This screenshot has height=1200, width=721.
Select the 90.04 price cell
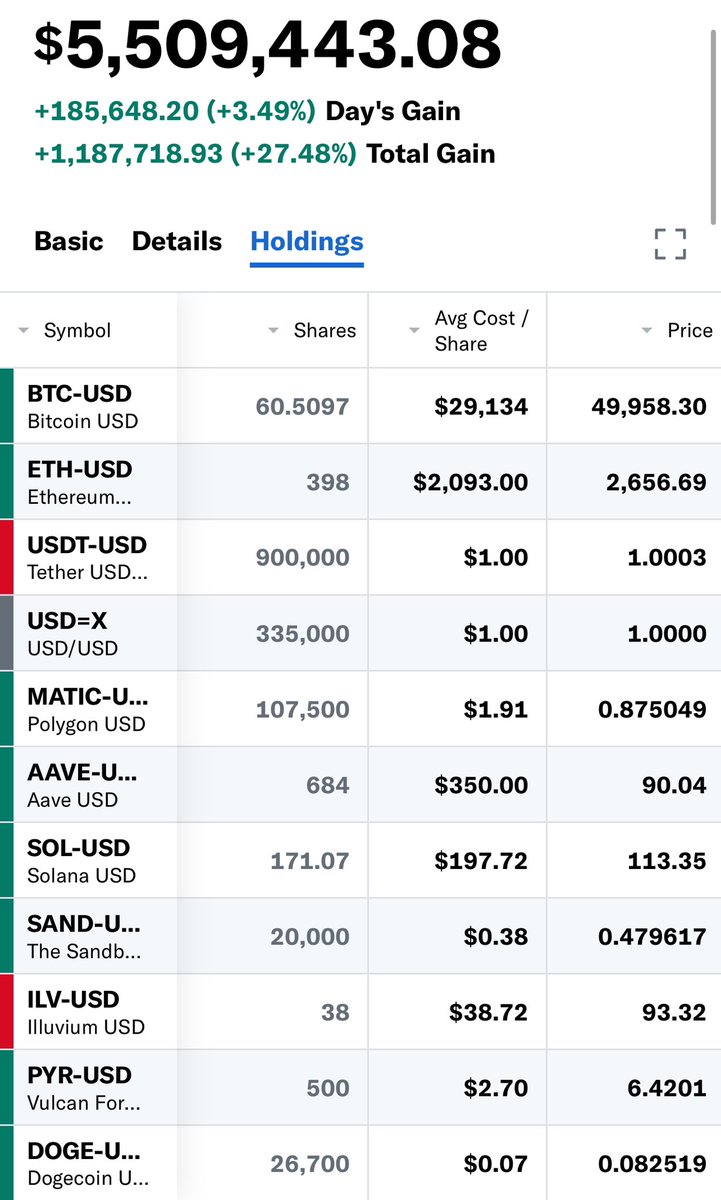634,786
